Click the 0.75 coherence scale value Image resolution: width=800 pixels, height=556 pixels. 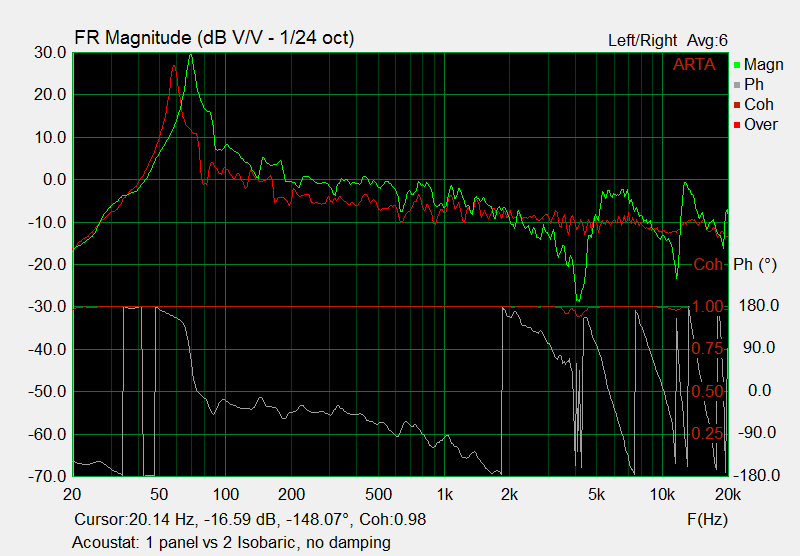click(707, 349)
